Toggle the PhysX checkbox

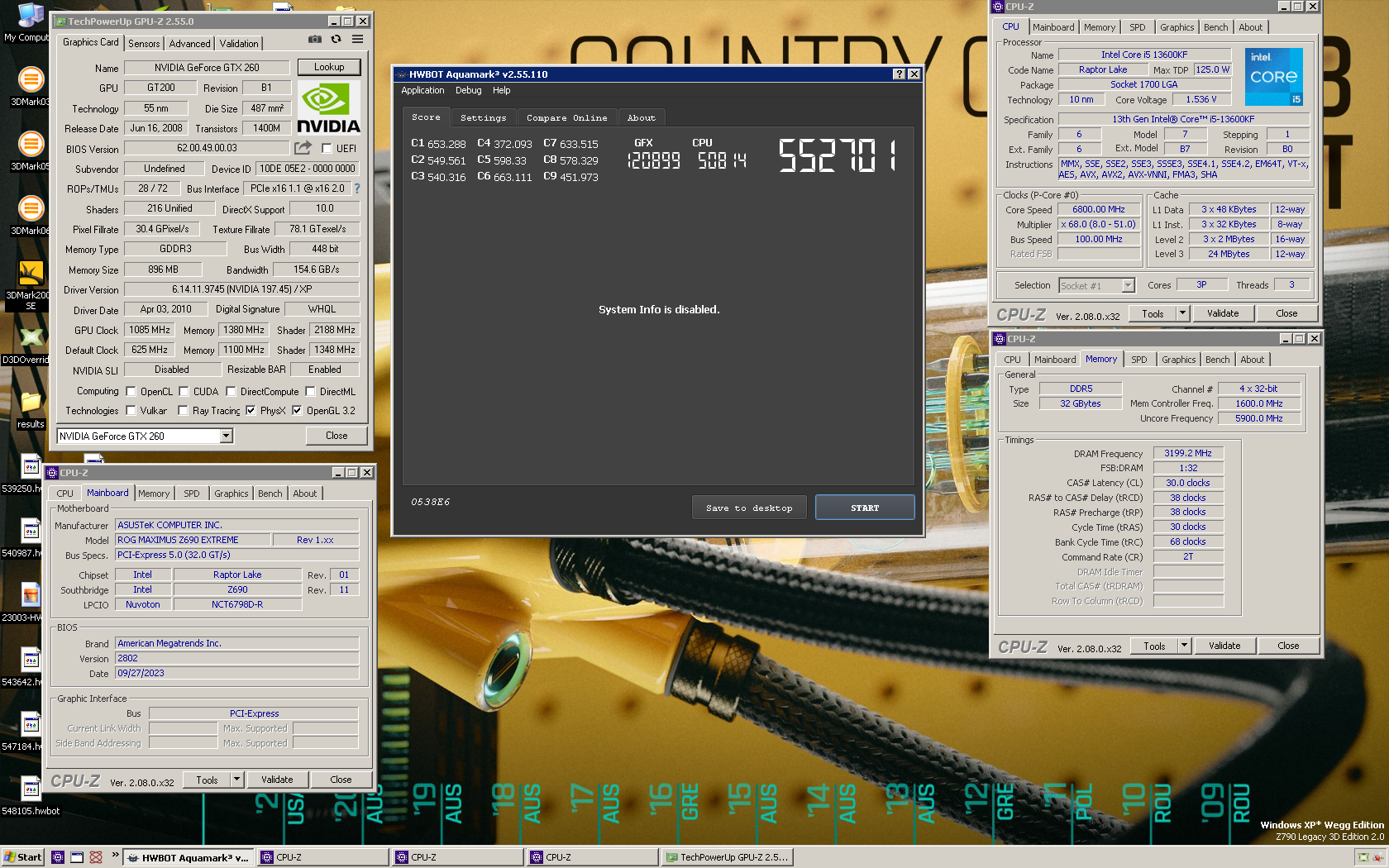pos(251,410)
